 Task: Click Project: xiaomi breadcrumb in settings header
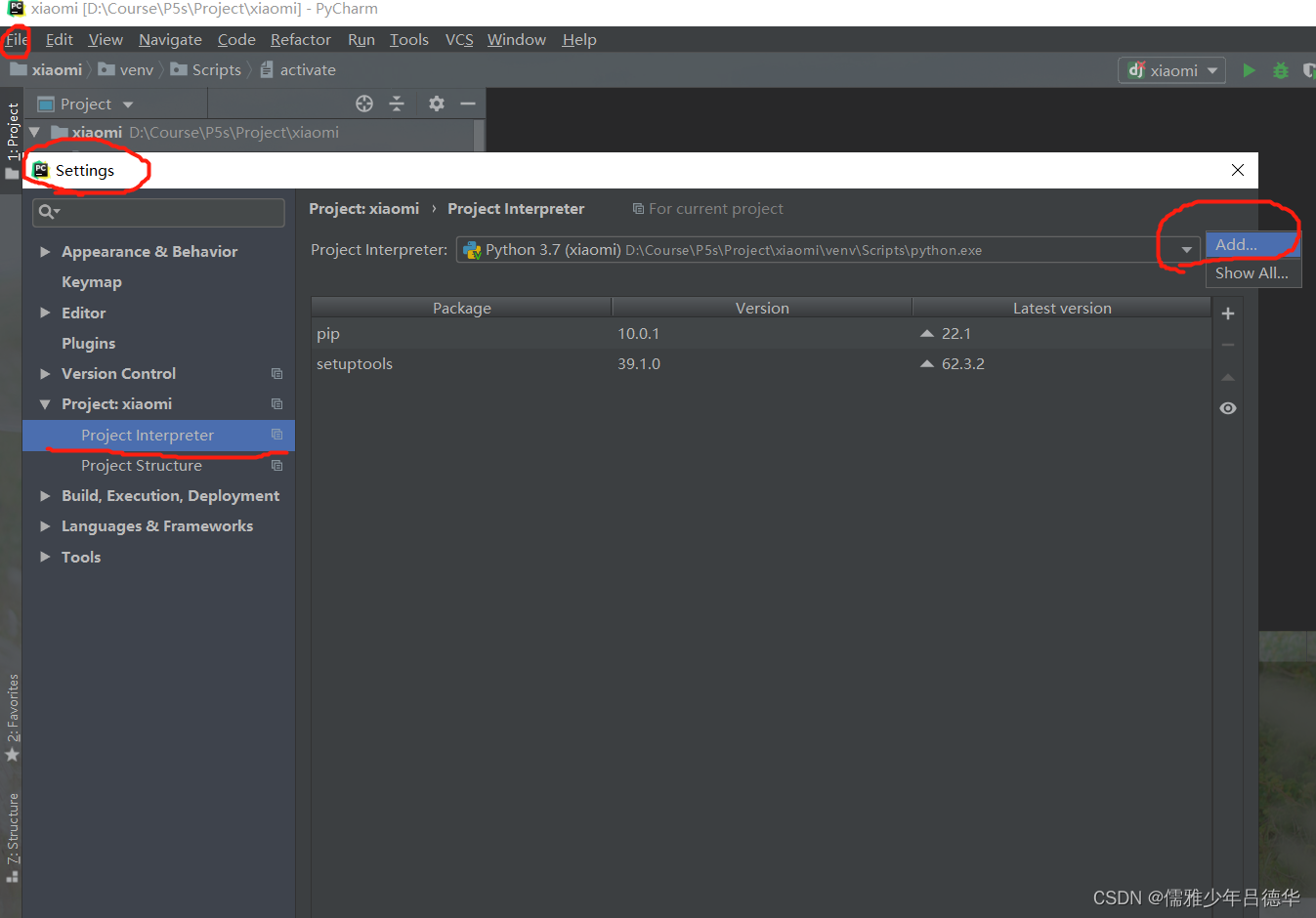(363, 209)
